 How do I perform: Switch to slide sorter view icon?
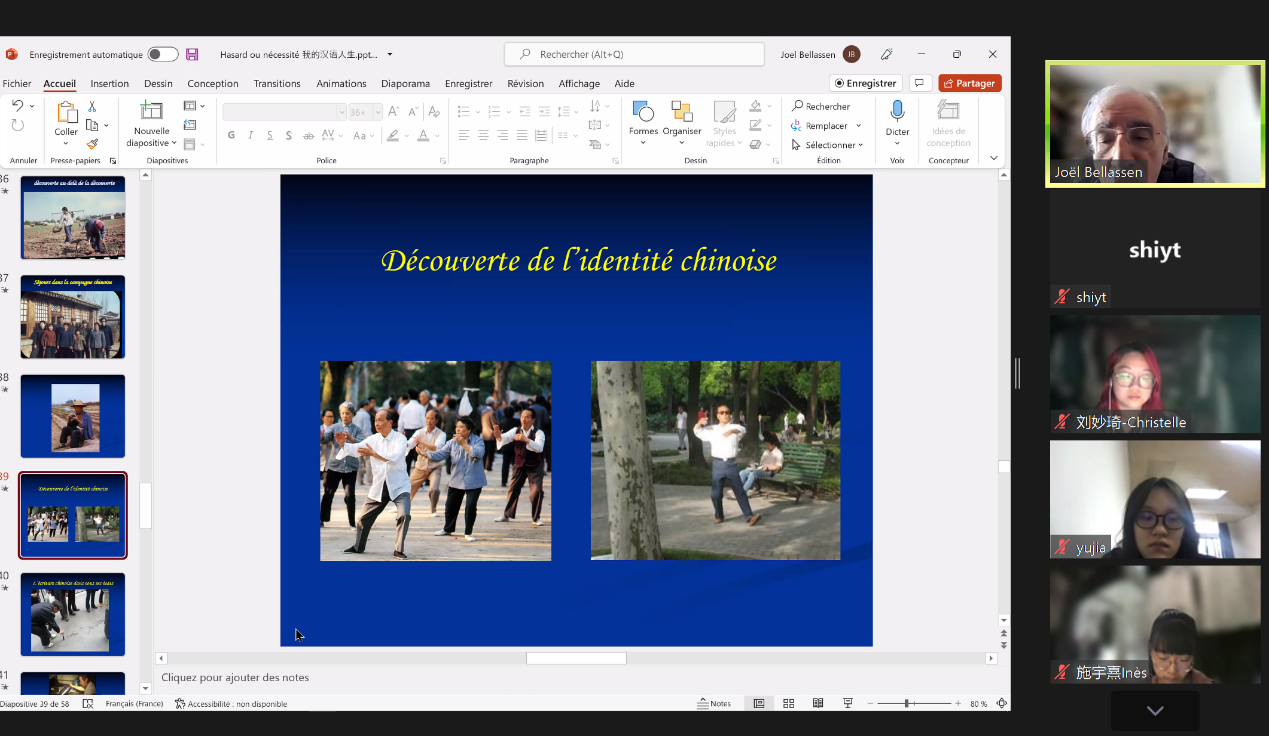click(788, 704)
